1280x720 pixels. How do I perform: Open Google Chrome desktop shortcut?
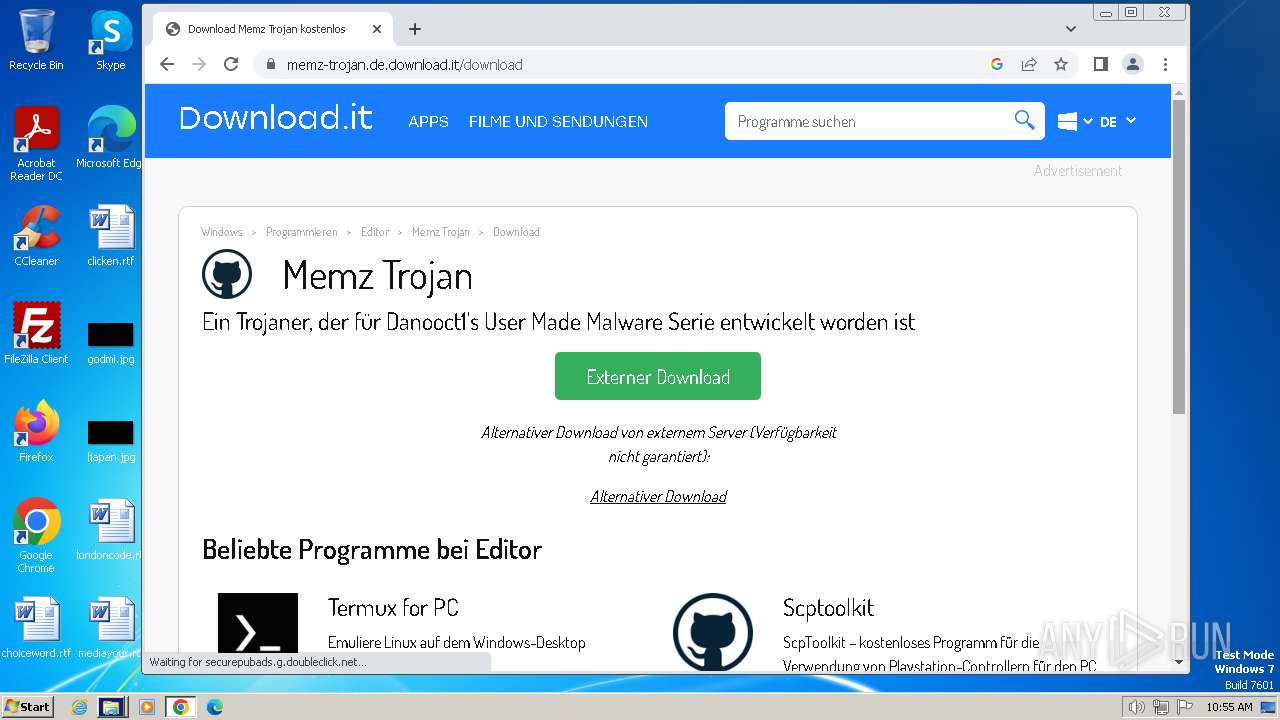coord(36,536)
